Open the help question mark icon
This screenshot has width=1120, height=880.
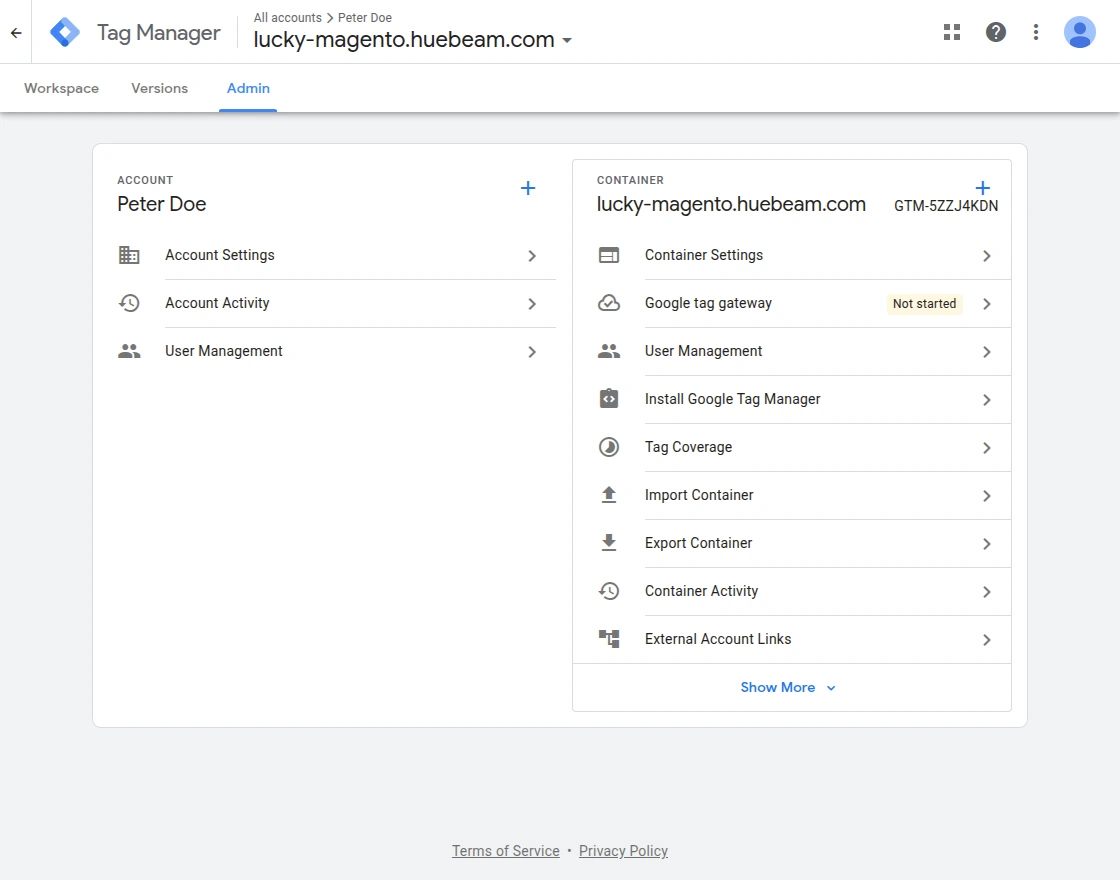(996, 32)
